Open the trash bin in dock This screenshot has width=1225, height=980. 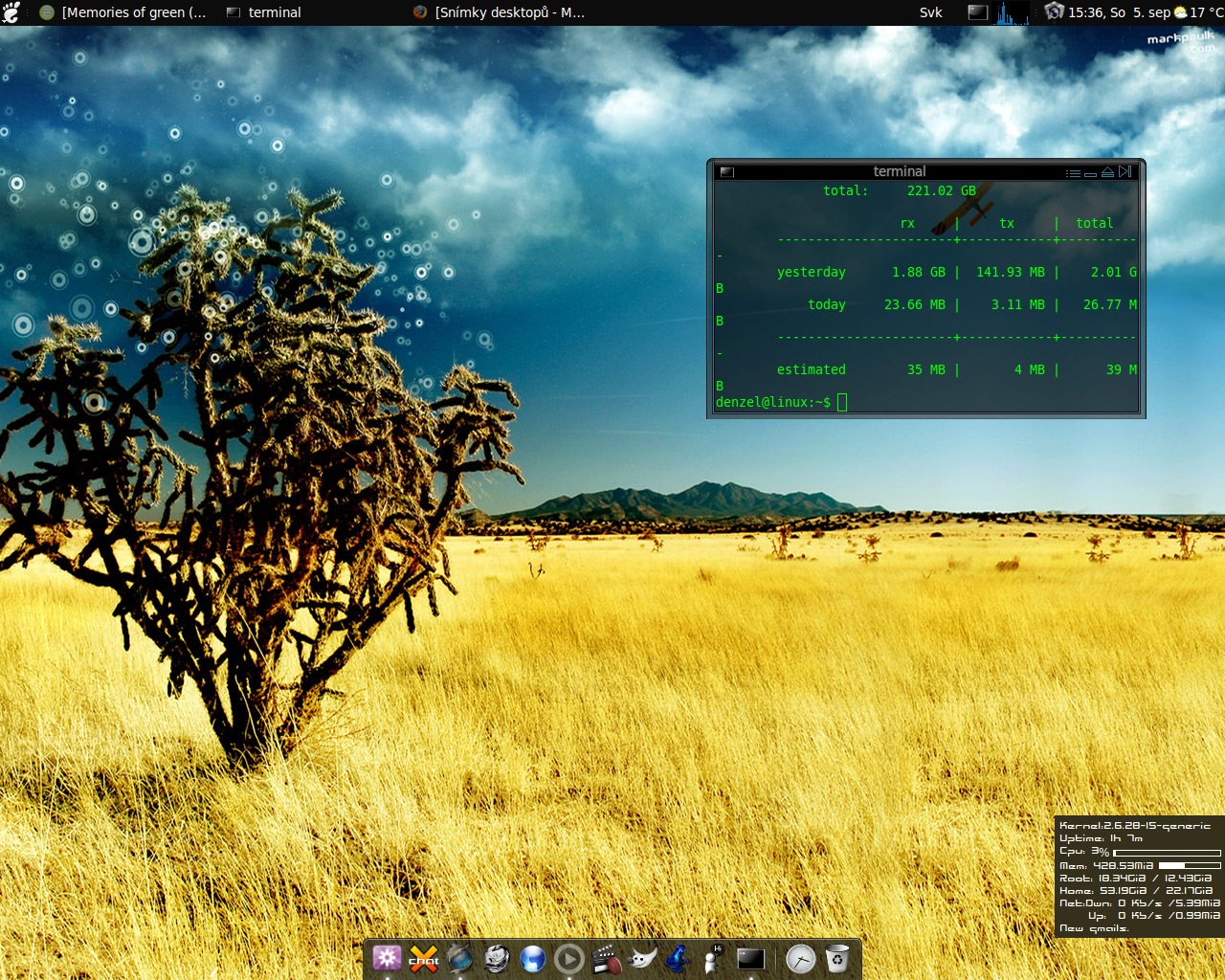point(837,958)
